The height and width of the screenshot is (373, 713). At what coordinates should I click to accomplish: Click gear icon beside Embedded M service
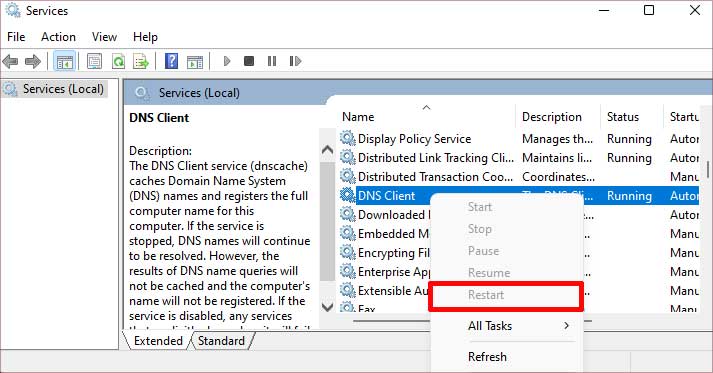(347, 233)
